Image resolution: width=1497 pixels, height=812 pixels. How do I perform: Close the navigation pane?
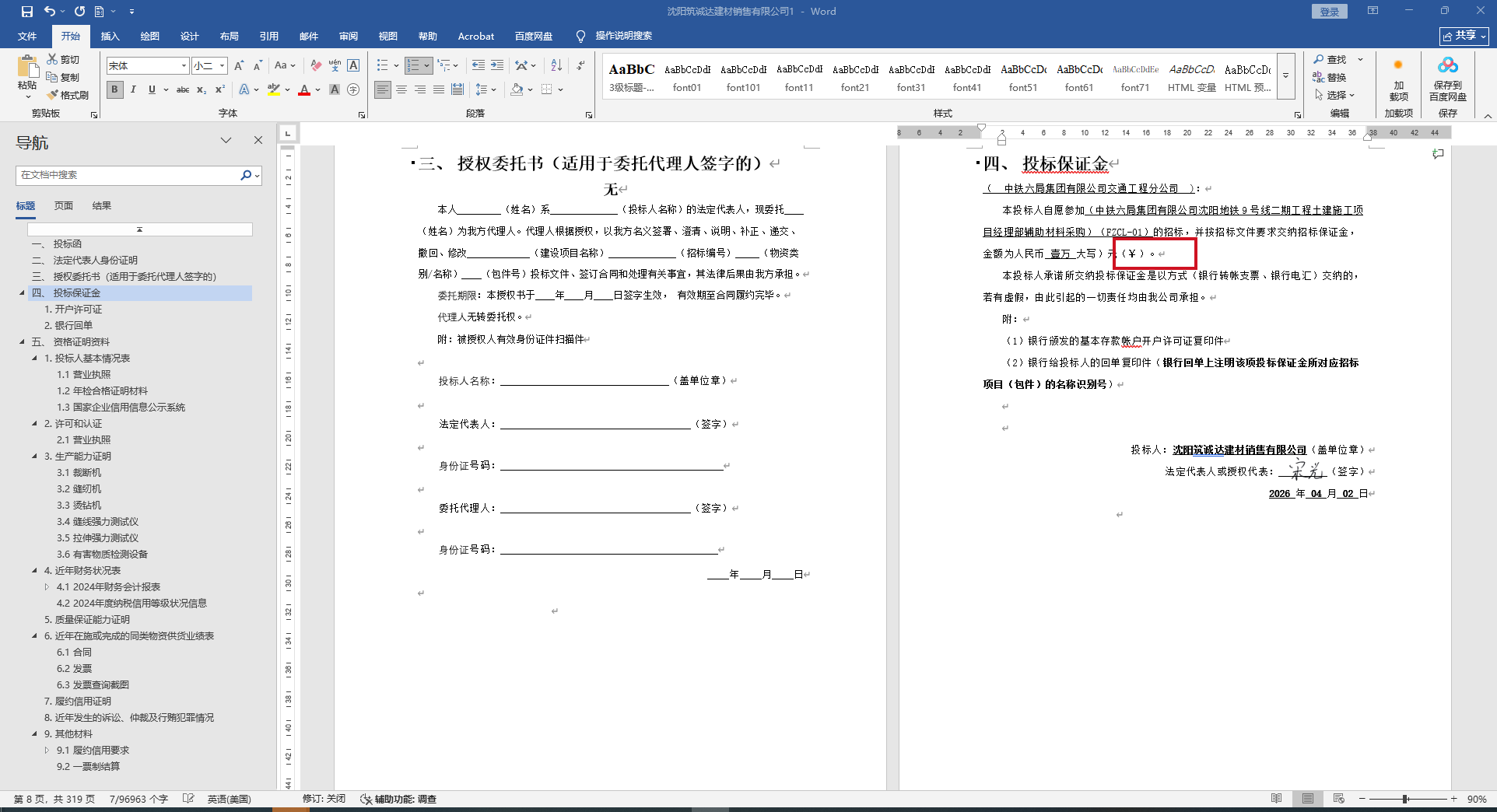[x=258, y=140]
